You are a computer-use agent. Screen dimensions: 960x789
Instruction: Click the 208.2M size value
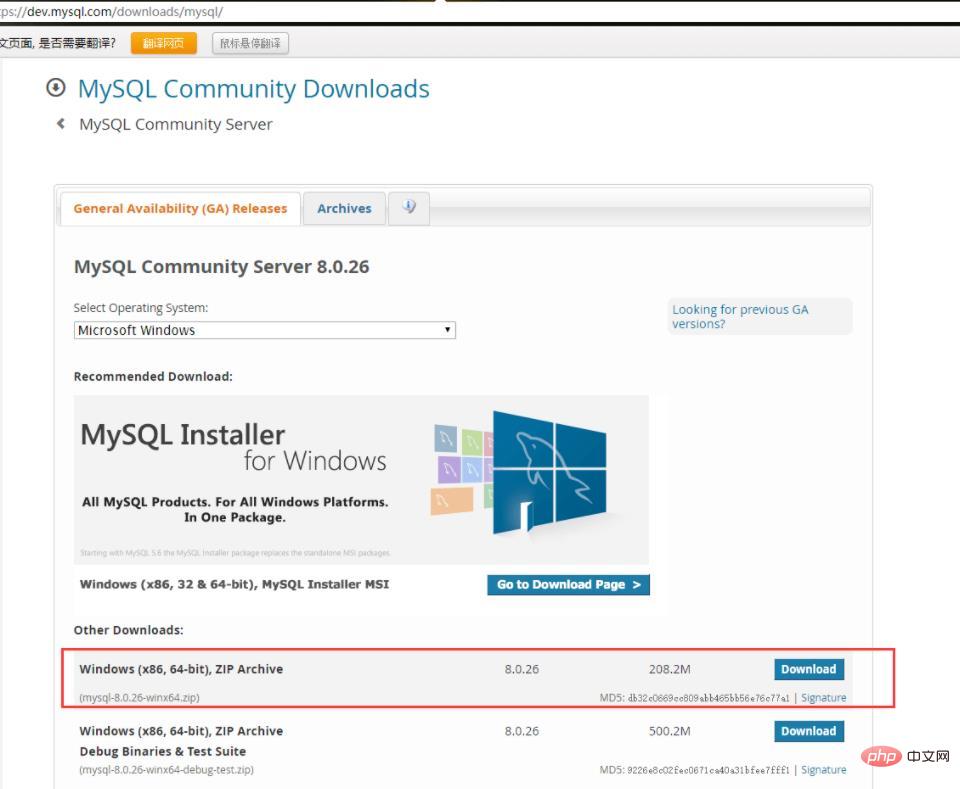tap(670, 669)
